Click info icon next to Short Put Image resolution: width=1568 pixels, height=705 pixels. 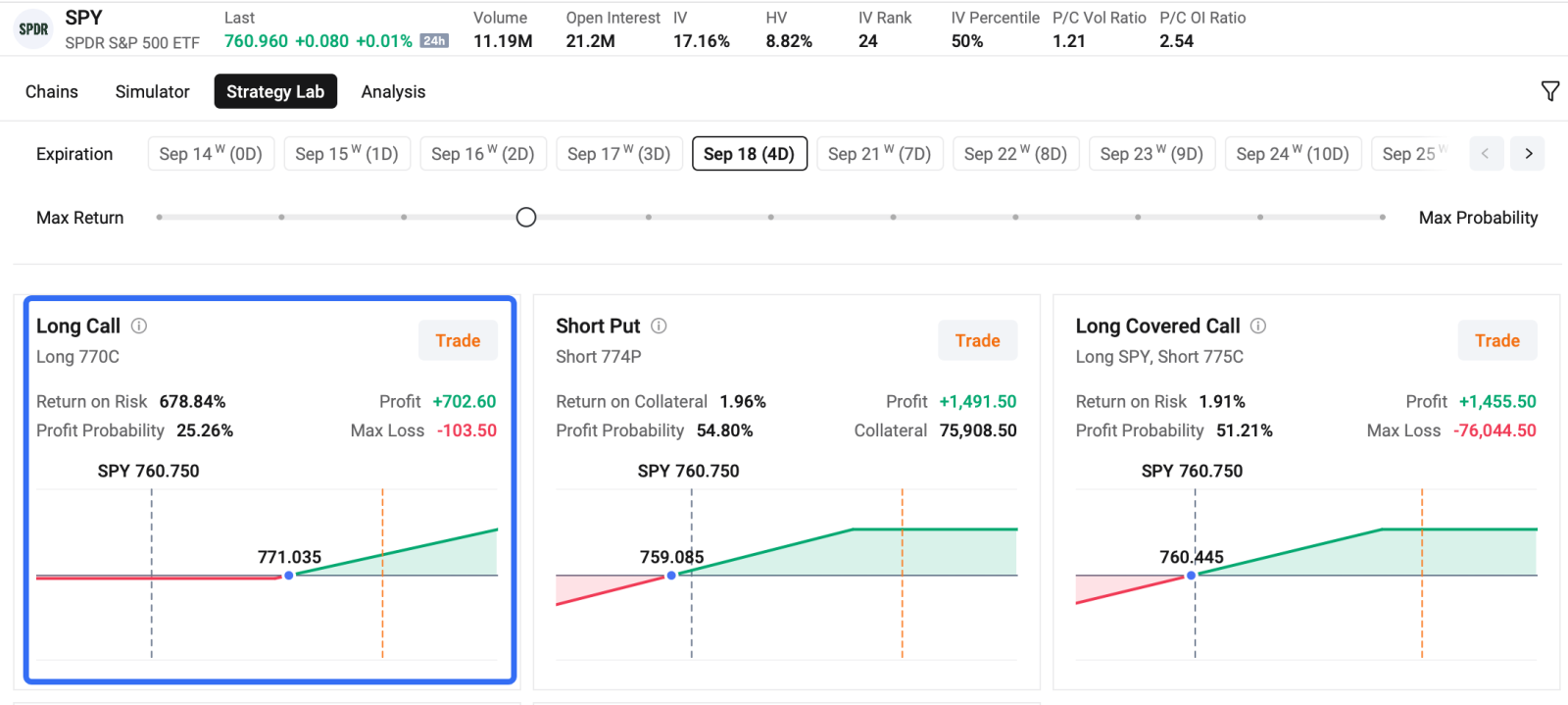(x=659, y=326)
